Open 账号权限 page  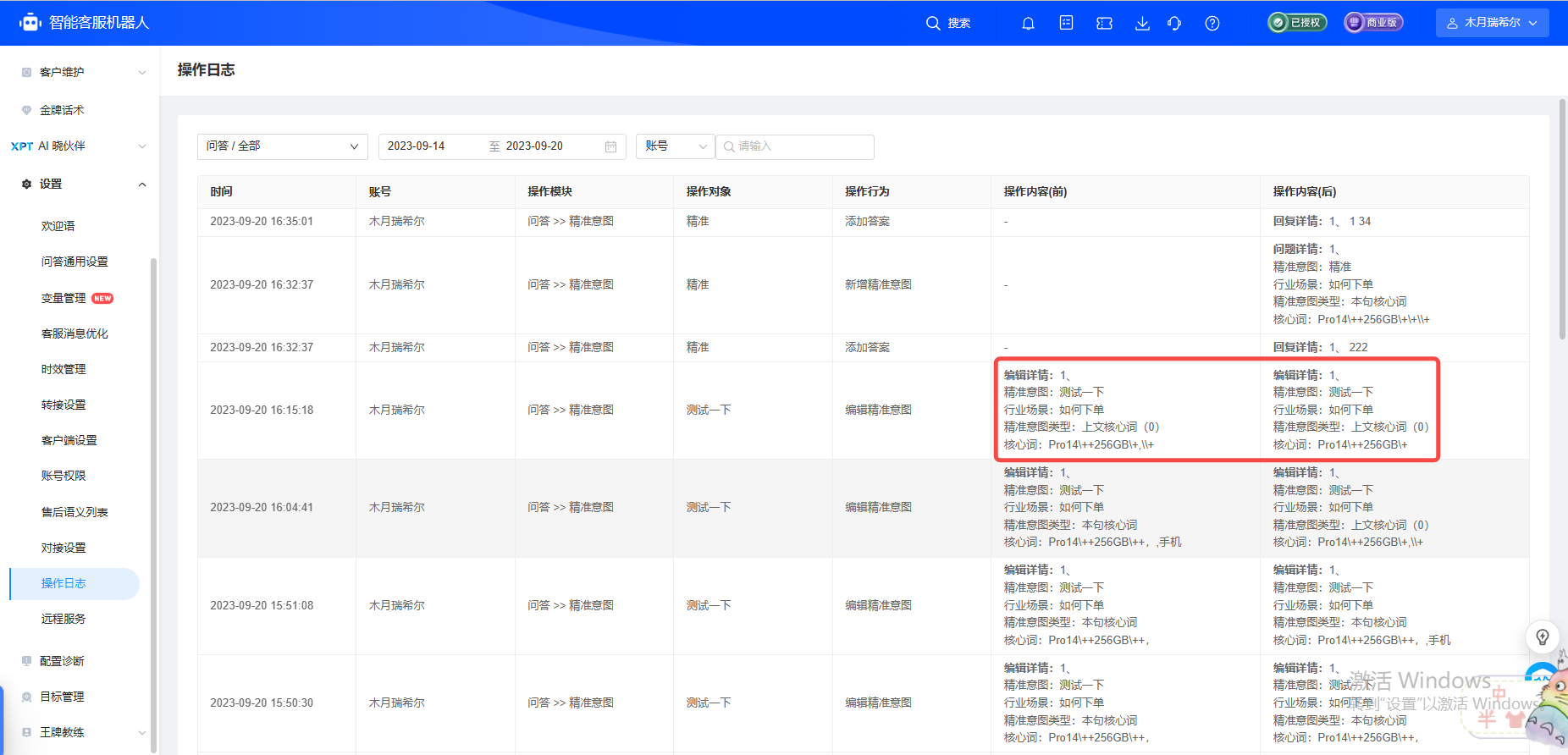[x=63, y=476]
